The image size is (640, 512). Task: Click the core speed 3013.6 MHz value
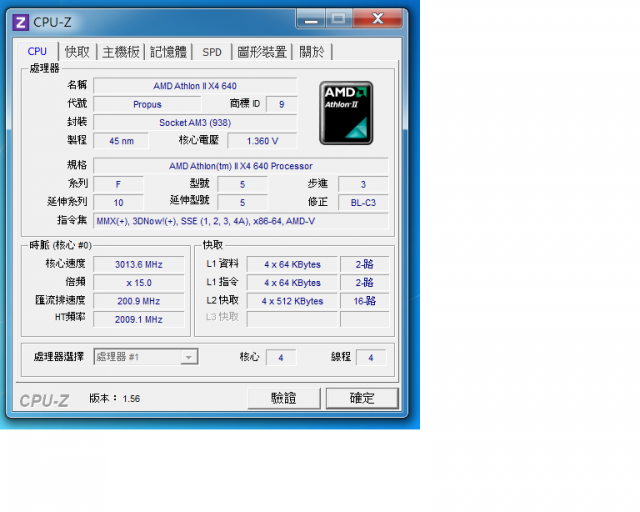tap(139, 265)
